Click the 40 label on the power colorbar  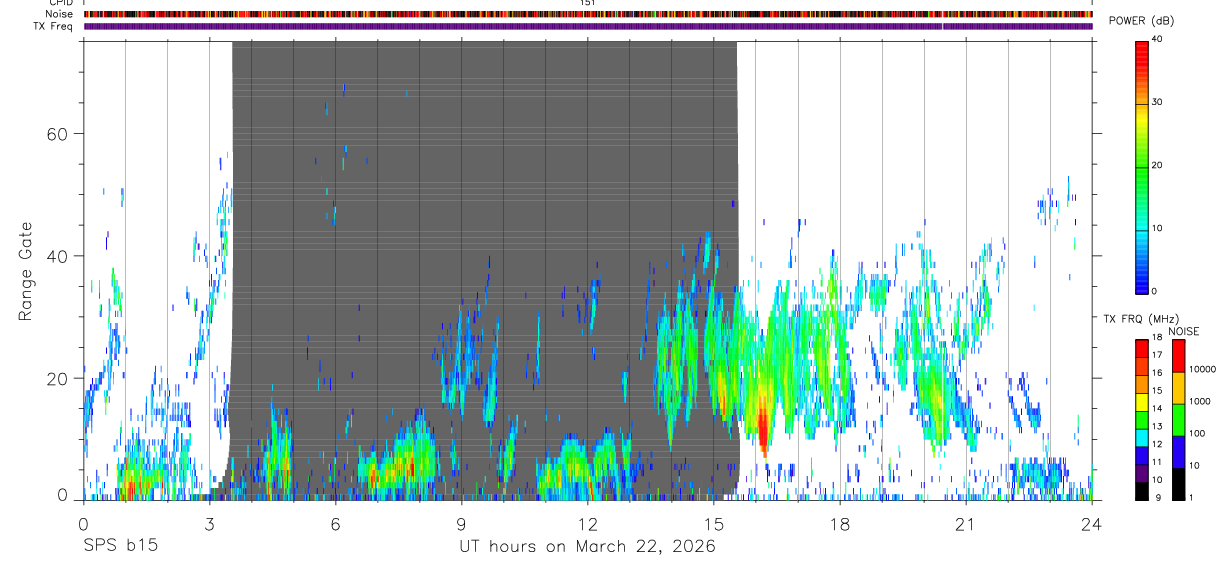point(1158,40)
